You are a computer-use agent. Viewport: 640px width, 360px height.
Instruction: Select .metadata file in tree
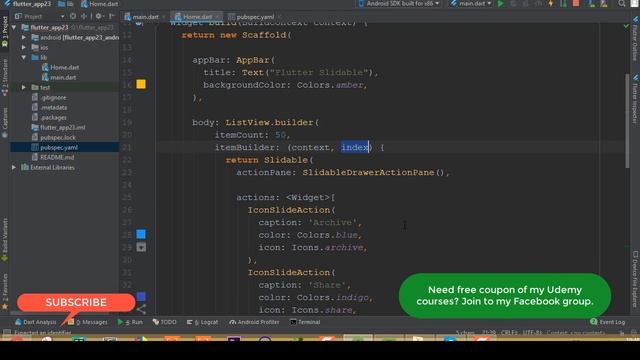coord(49,107)
